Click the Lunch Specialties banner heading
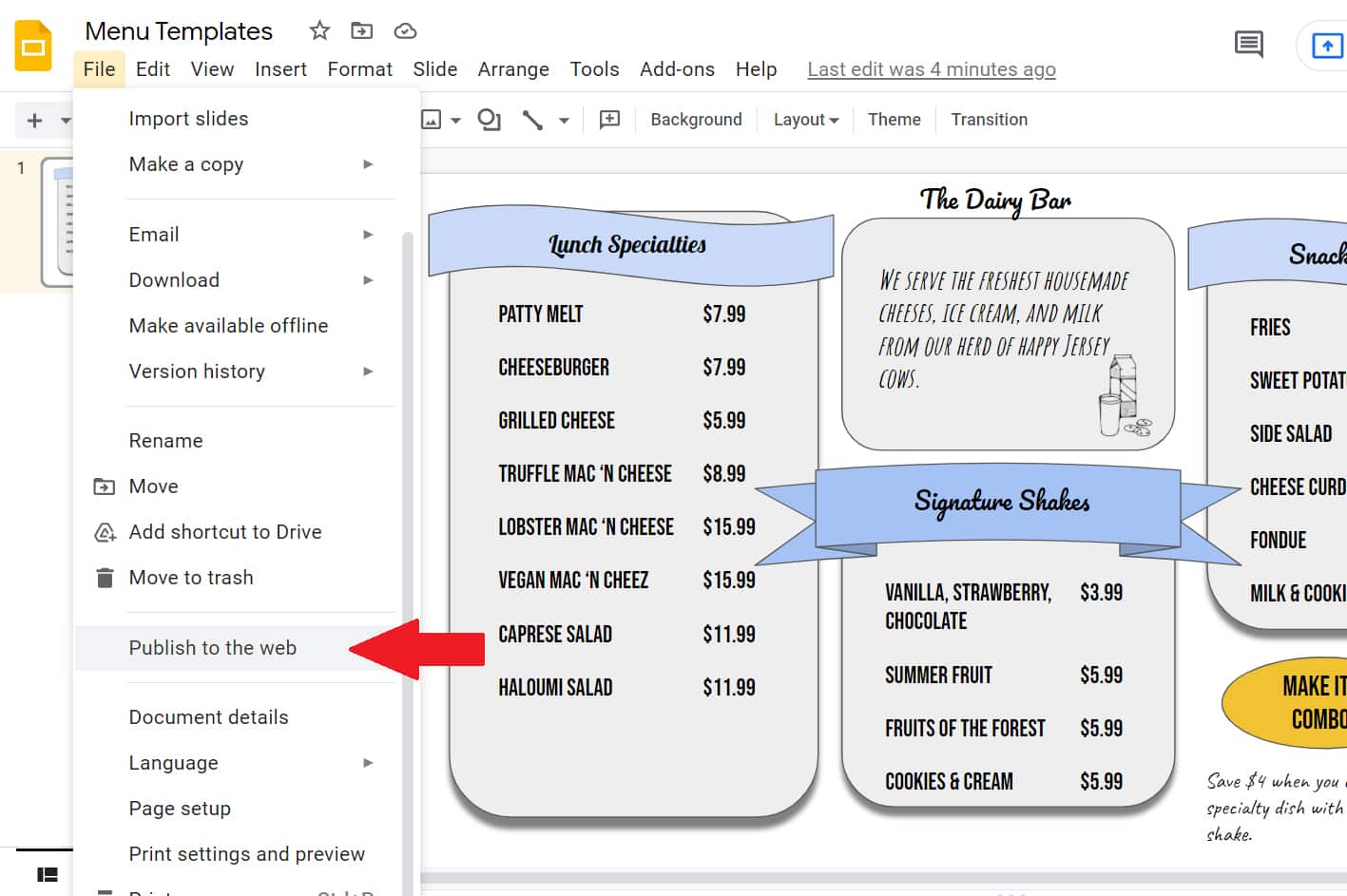This screenshot has height=896, width=1347. coord(627,244)
